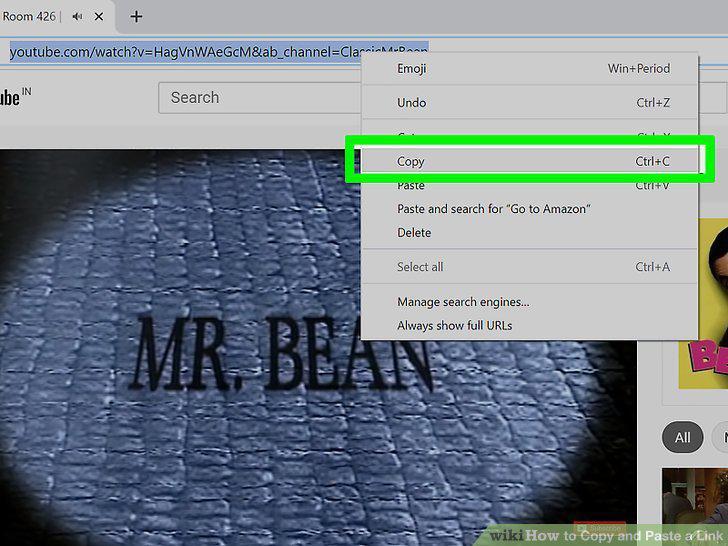Image resolution: width=728 pixels, height=546 pixels.
Task: Click the Mr. Bean video player
Action: [x=318, y=347]
